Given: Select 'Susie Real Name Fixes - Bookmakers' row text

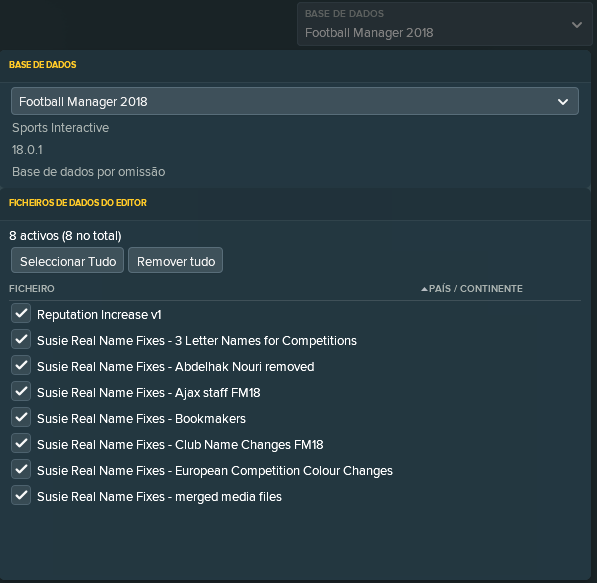Looking at the screenshot, I should 141,419.
